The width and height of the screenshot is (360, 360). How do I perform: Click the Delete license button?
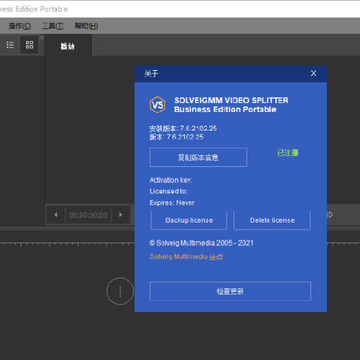pos(272,220)
